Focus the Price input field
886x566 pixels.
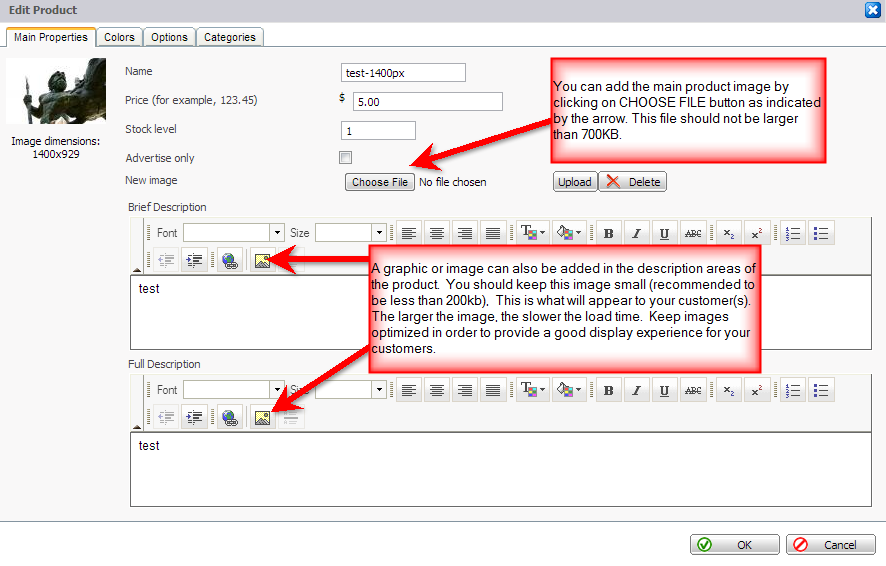428,102
